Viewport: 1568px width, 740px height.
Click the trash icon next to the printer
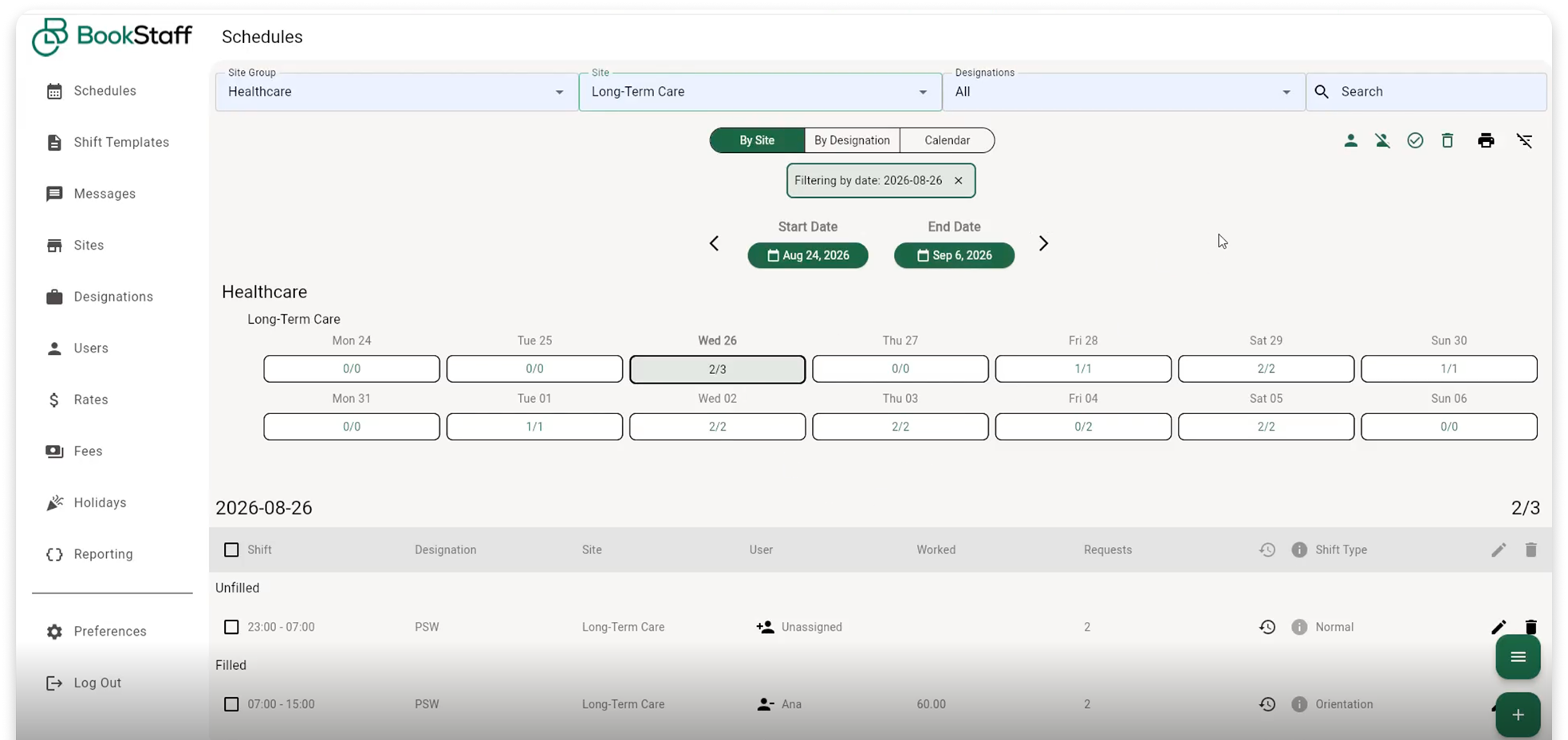pos(1448,140)
